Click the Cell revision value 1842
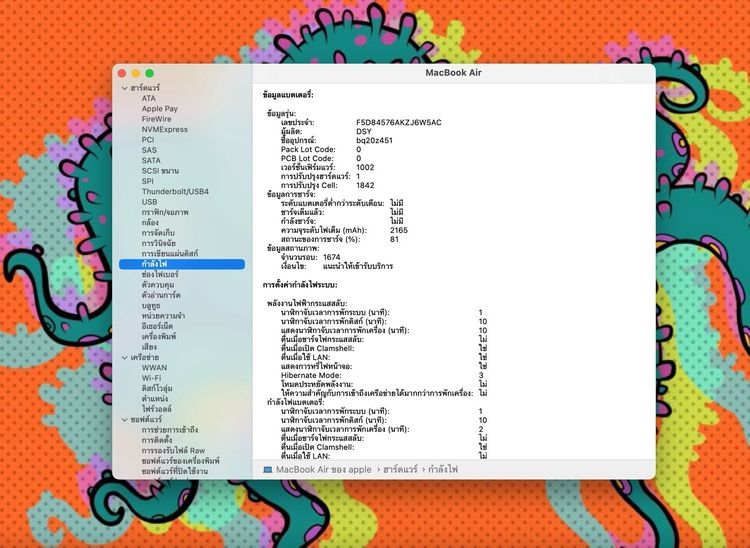 tap(365, 185)
